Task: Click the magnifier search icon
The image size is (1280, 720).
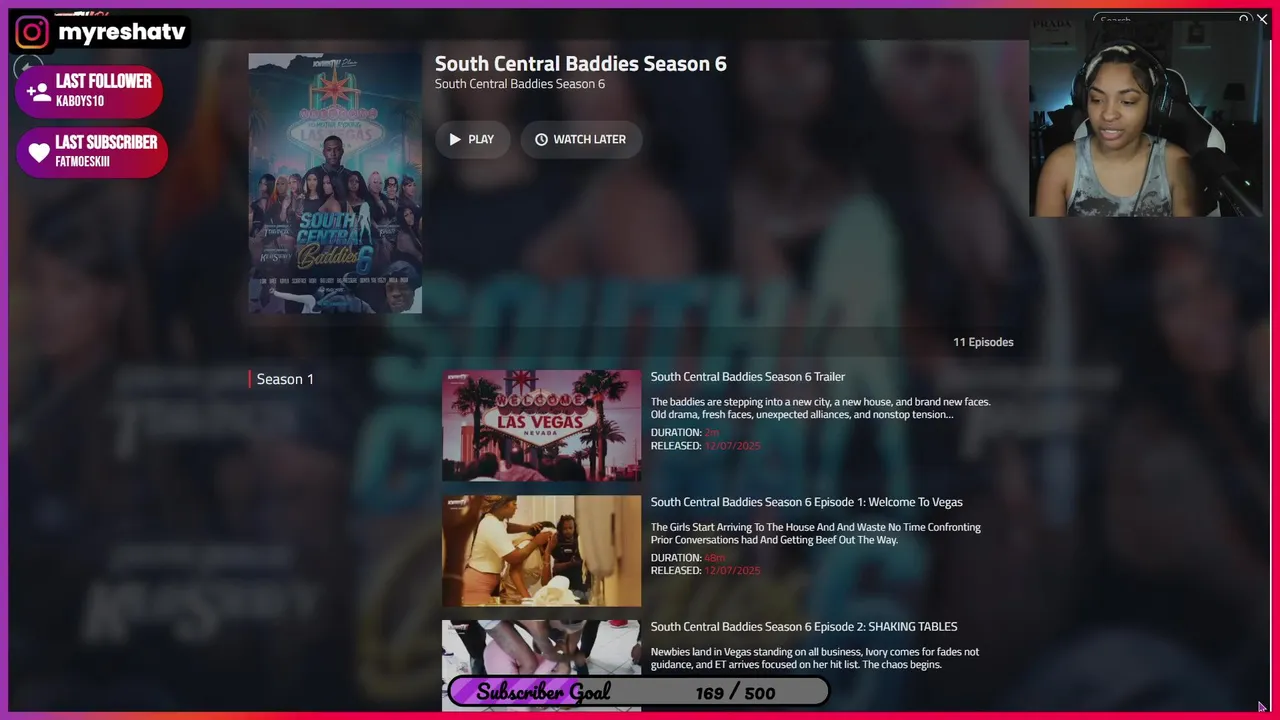Action: 1244,20
